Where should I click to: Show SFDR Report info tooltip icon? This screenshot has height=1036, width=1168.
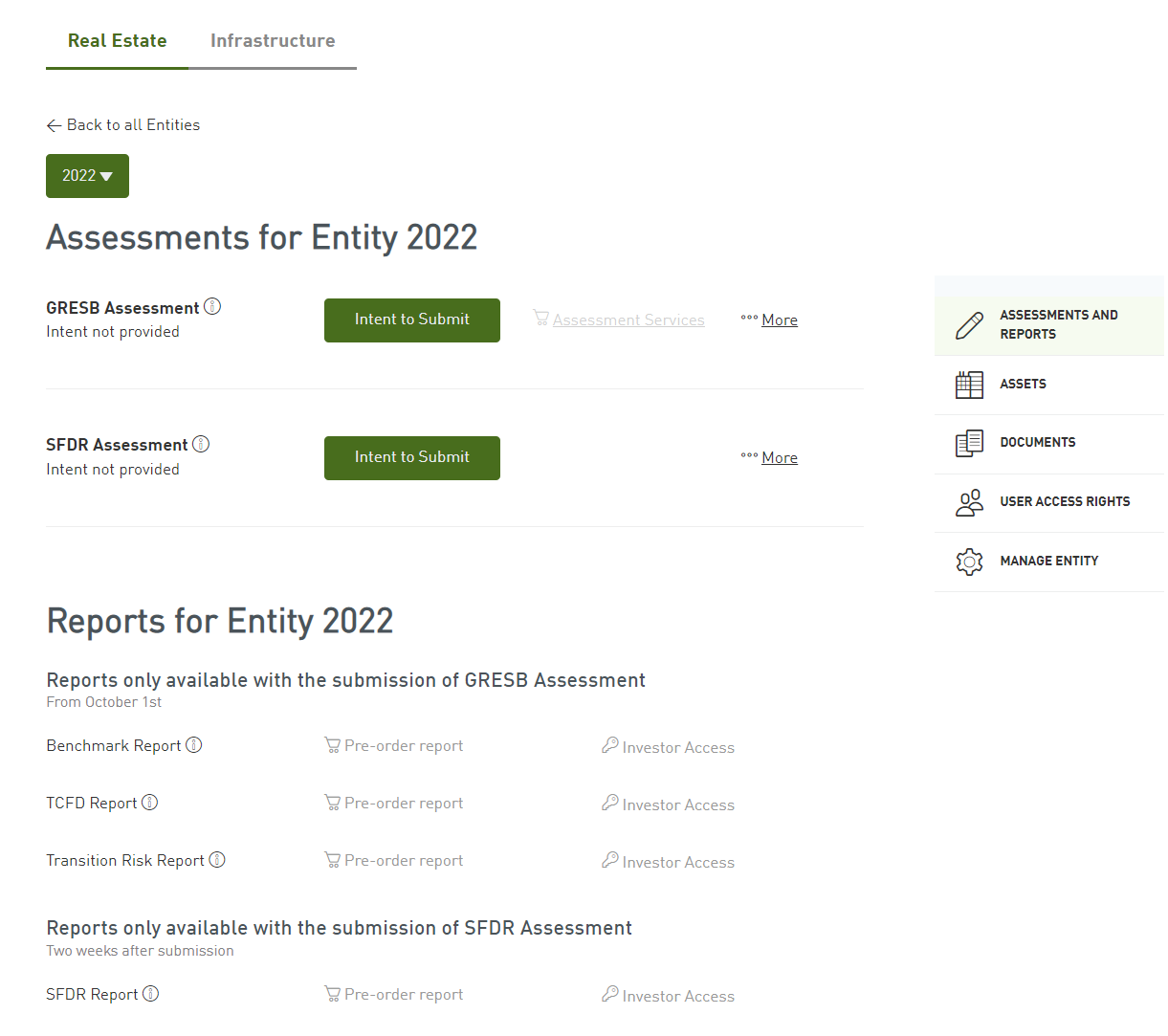[x=151, y=993]
